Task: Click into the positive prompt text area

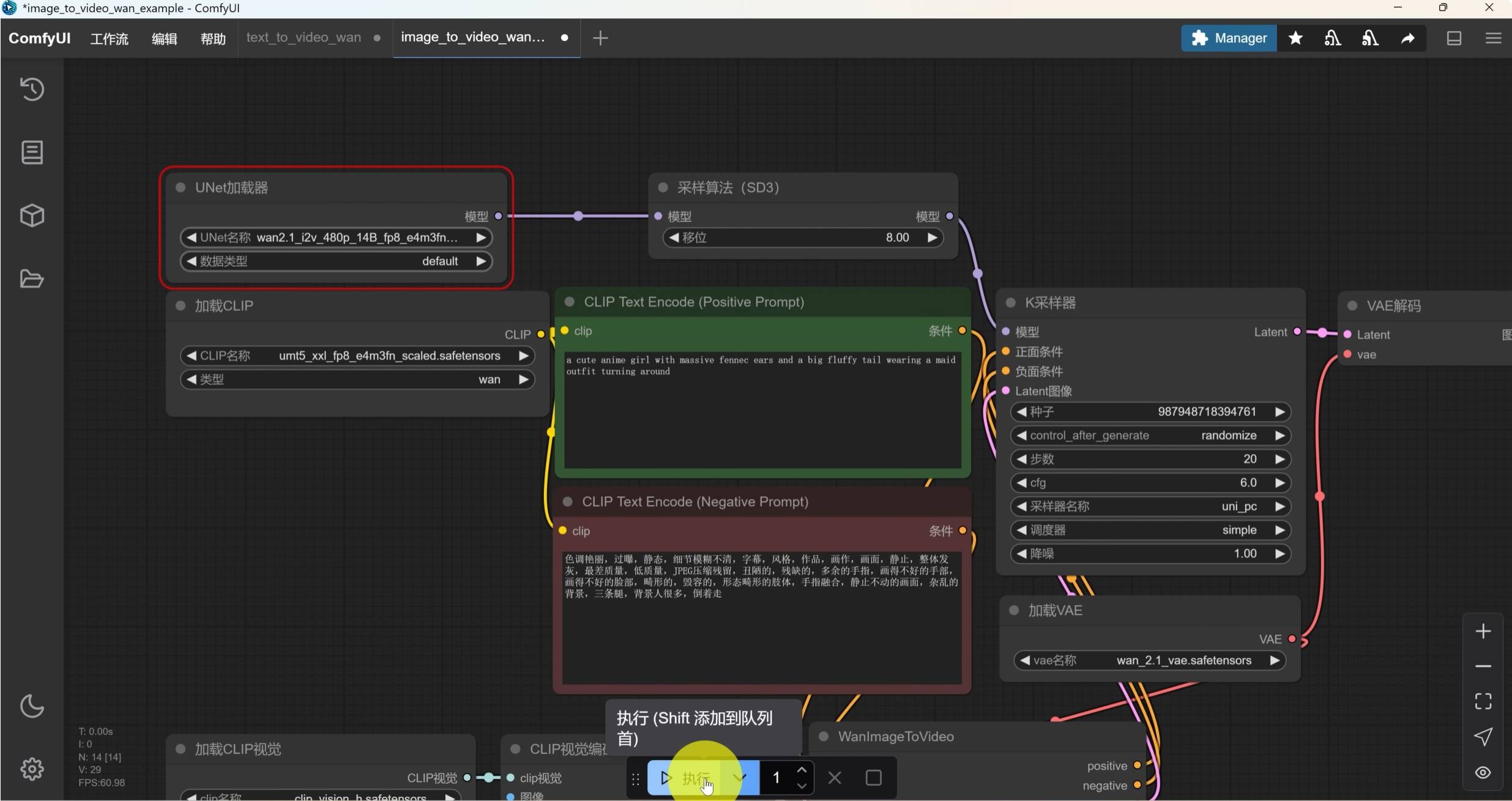Action: 762,409
